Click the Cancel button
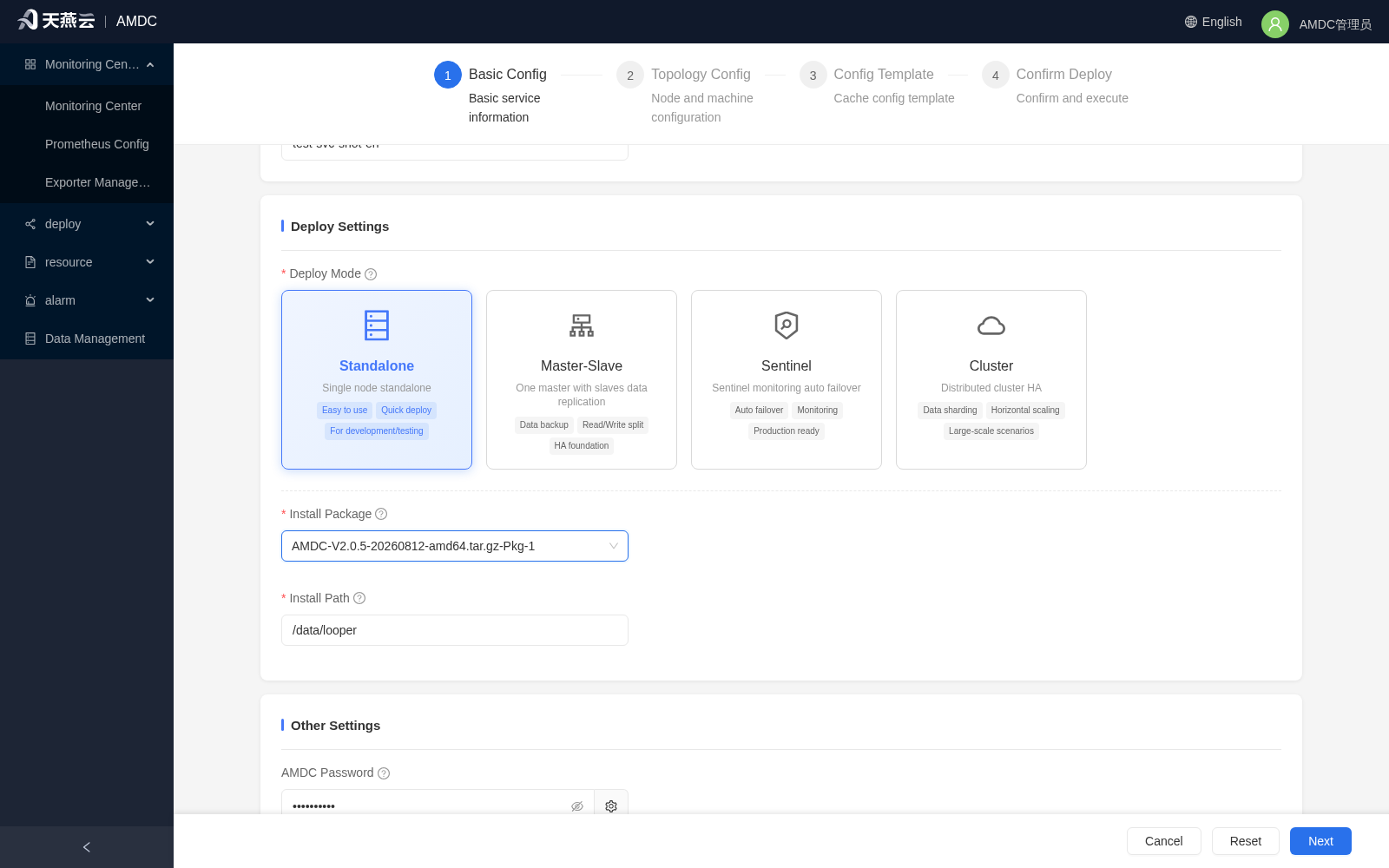The height and width of the screenshot is (868, 1389). (x=1164, y=841)
